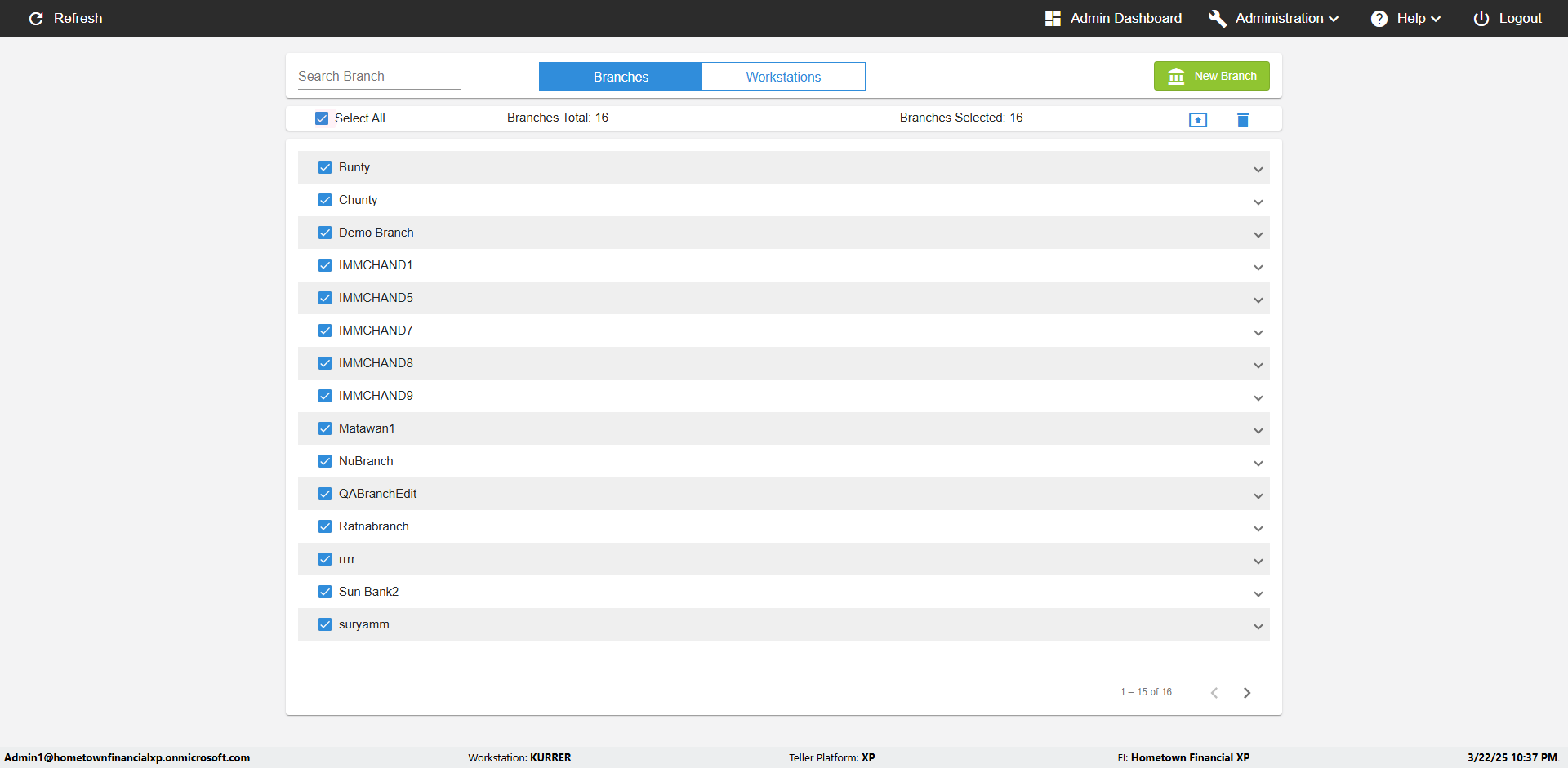
Task: Uncheck the IMMCHAND5 checkbox
Action: pos(325,298)
